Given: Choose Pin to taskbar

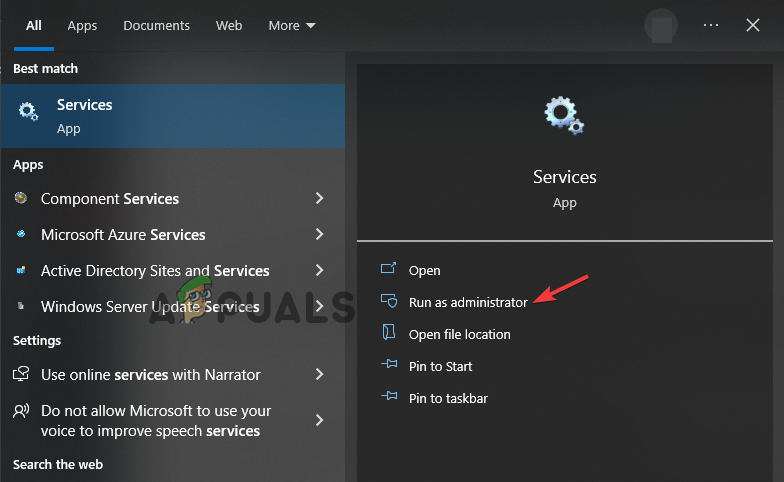Looking at the screenshot, I should tap(448, 398).
